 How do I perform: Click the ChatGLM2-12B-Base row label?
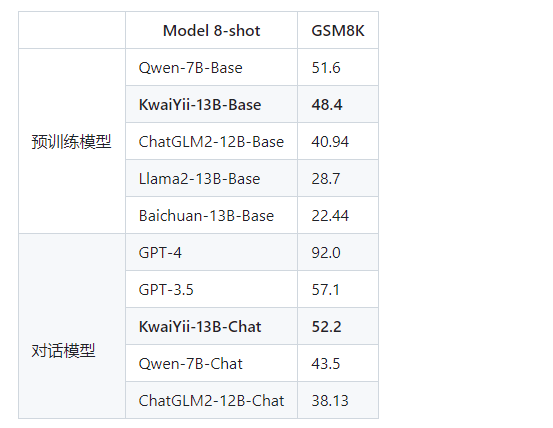click(x=211, y=142)
